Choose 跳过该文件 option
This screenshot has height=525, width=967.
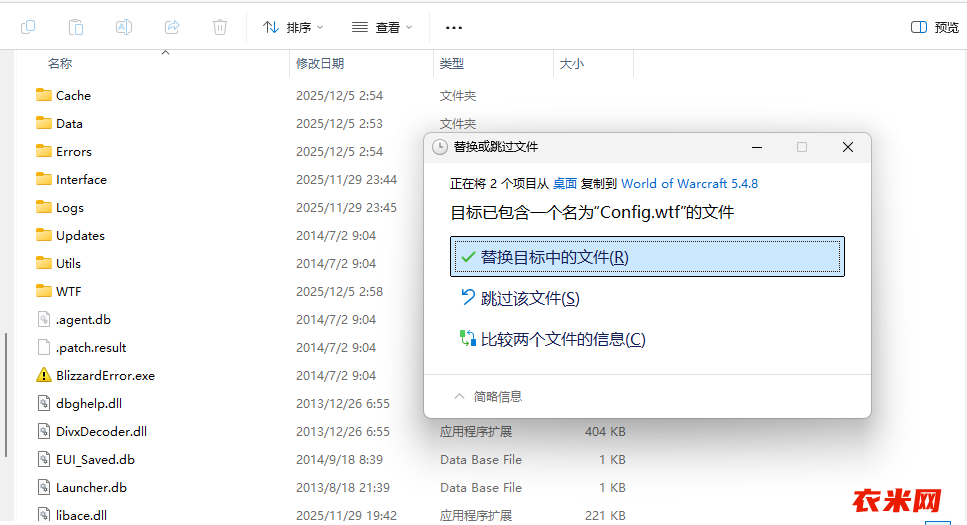pyautogui.click(x=529, y=298)
